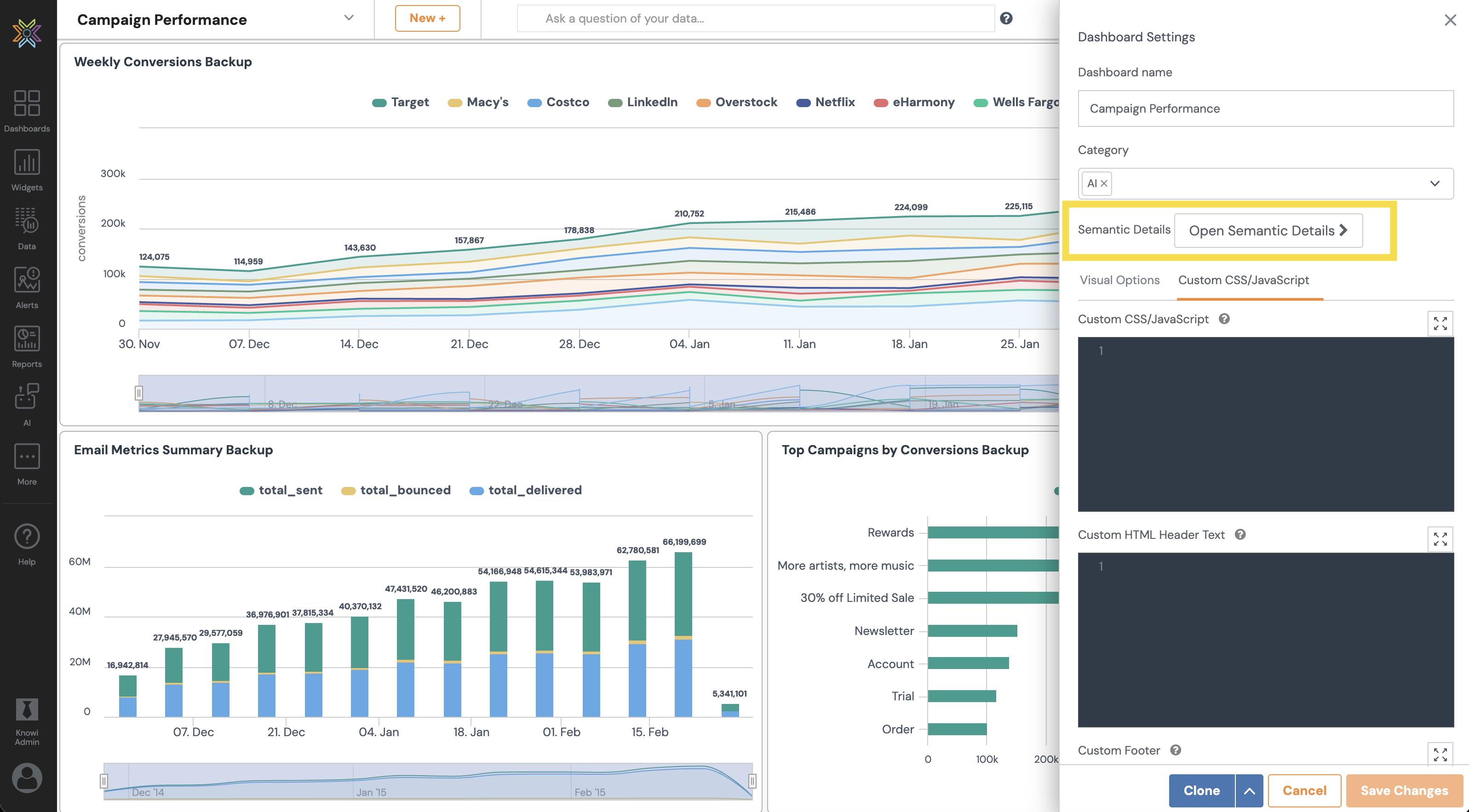1469x812 pixels.
Task: Click left handle of Email Metrics navigator
Action: 104,781
